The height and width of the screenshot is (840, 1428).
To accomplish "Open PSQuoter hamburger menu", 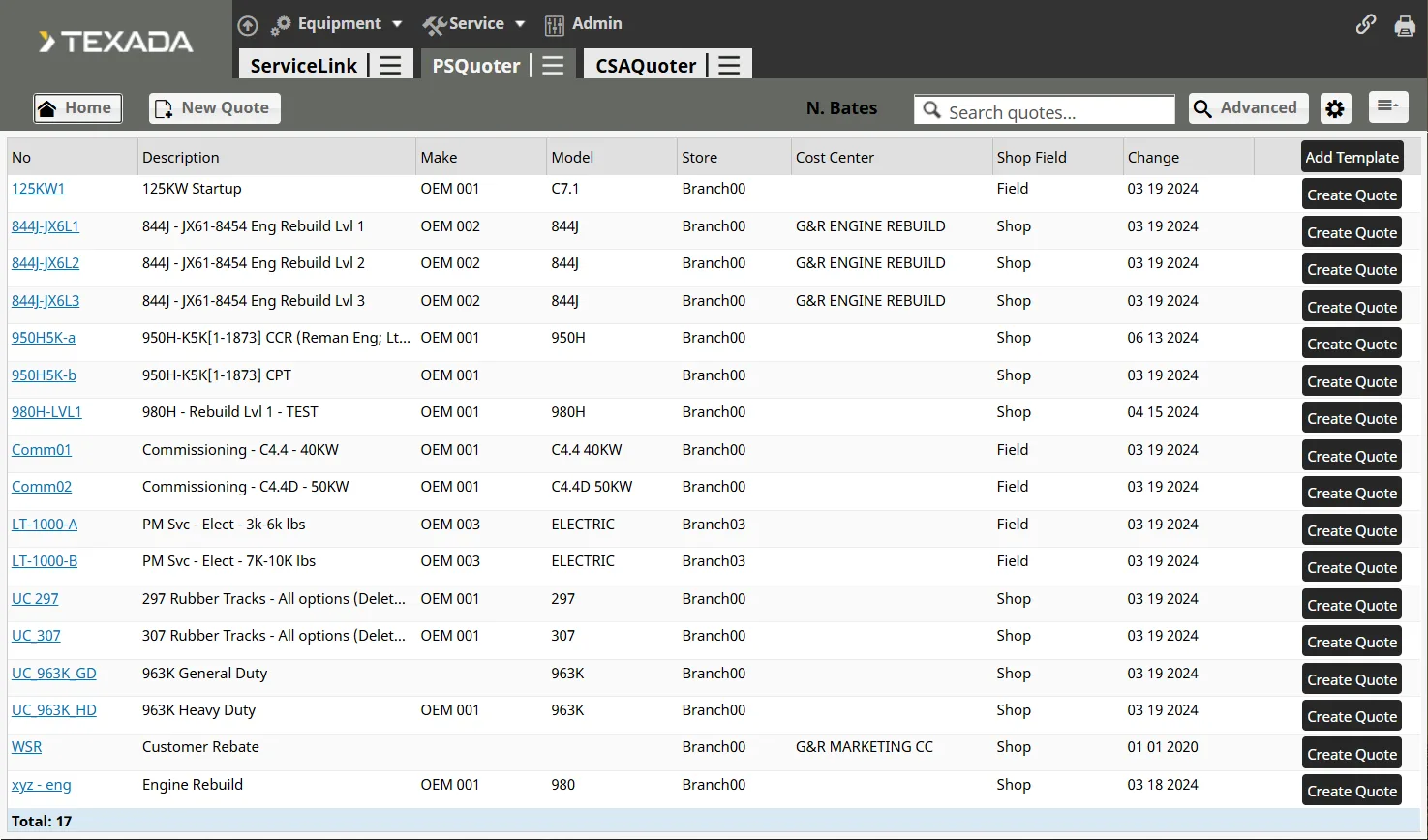I will 553,65.
